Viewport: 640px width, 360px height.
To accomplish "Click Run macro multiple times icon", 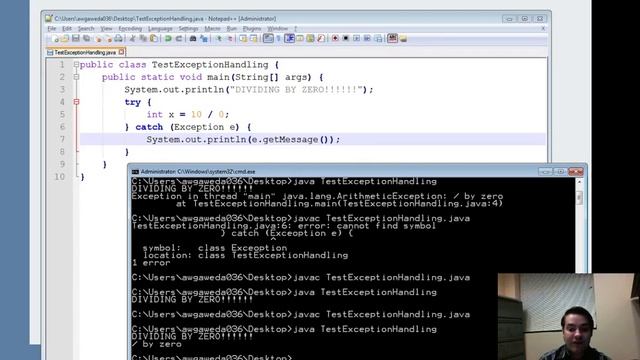I will 367,39.
